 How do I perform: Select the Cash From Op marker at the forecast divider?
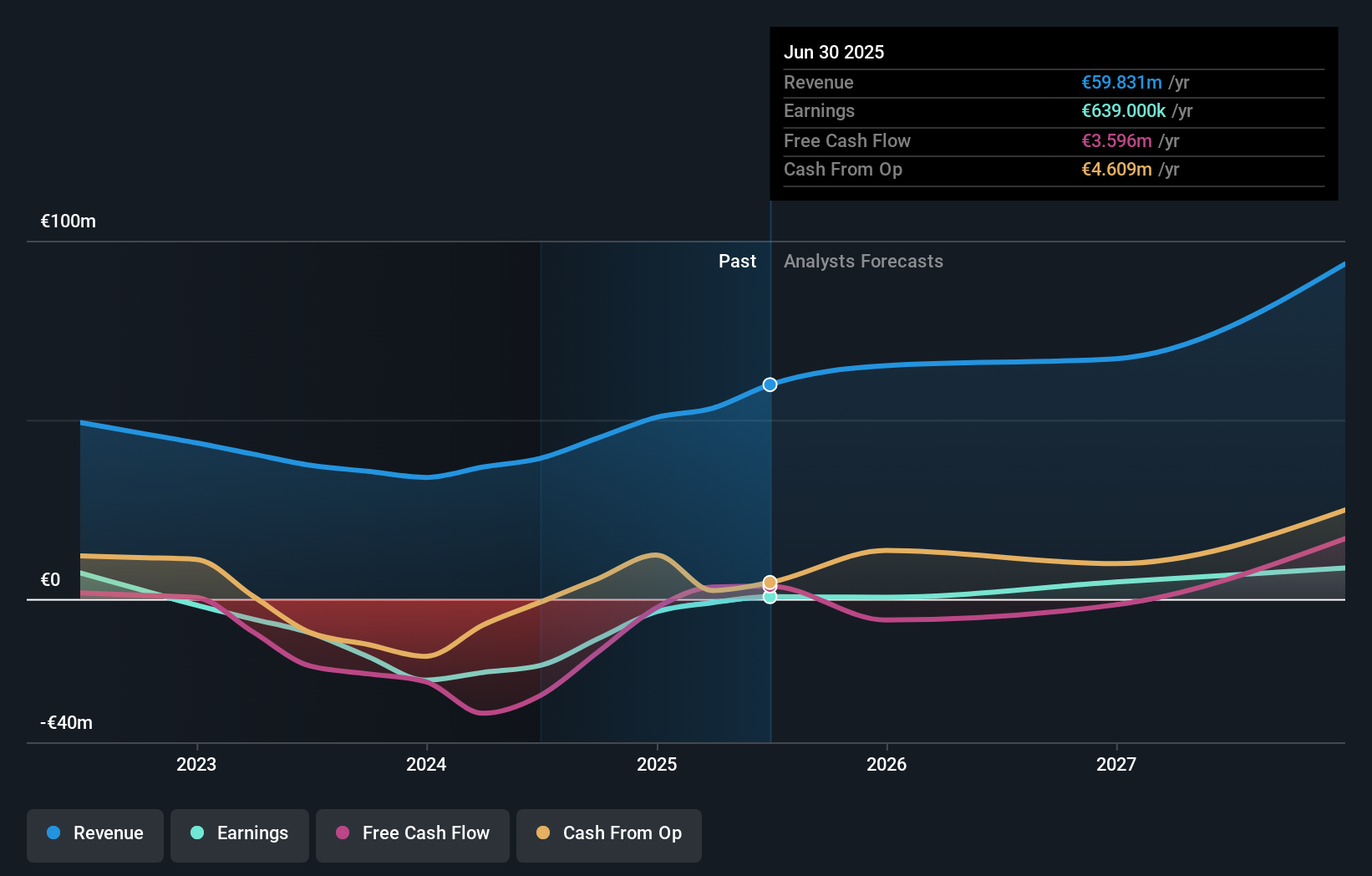[769, 583]
